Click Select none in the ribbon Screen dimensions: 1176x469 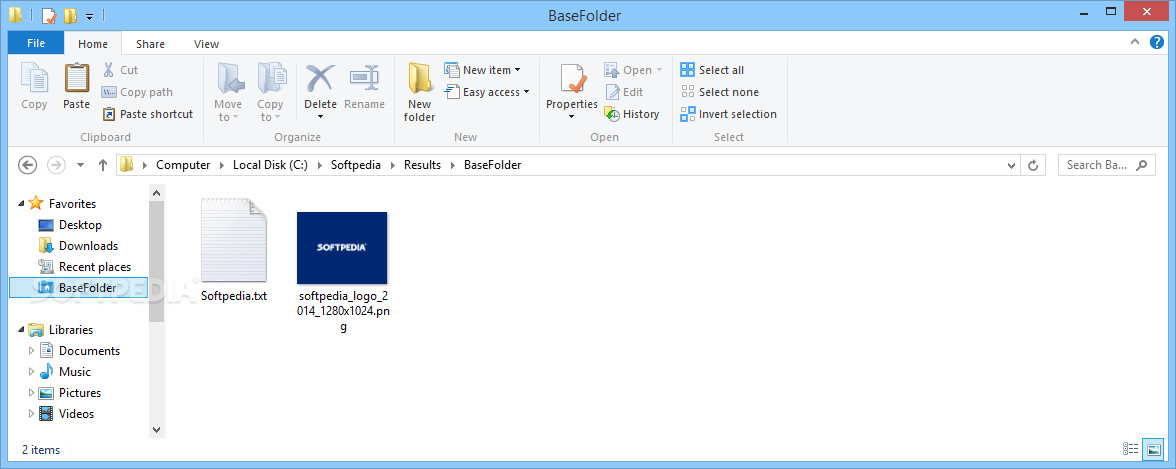tap(720, 92)
